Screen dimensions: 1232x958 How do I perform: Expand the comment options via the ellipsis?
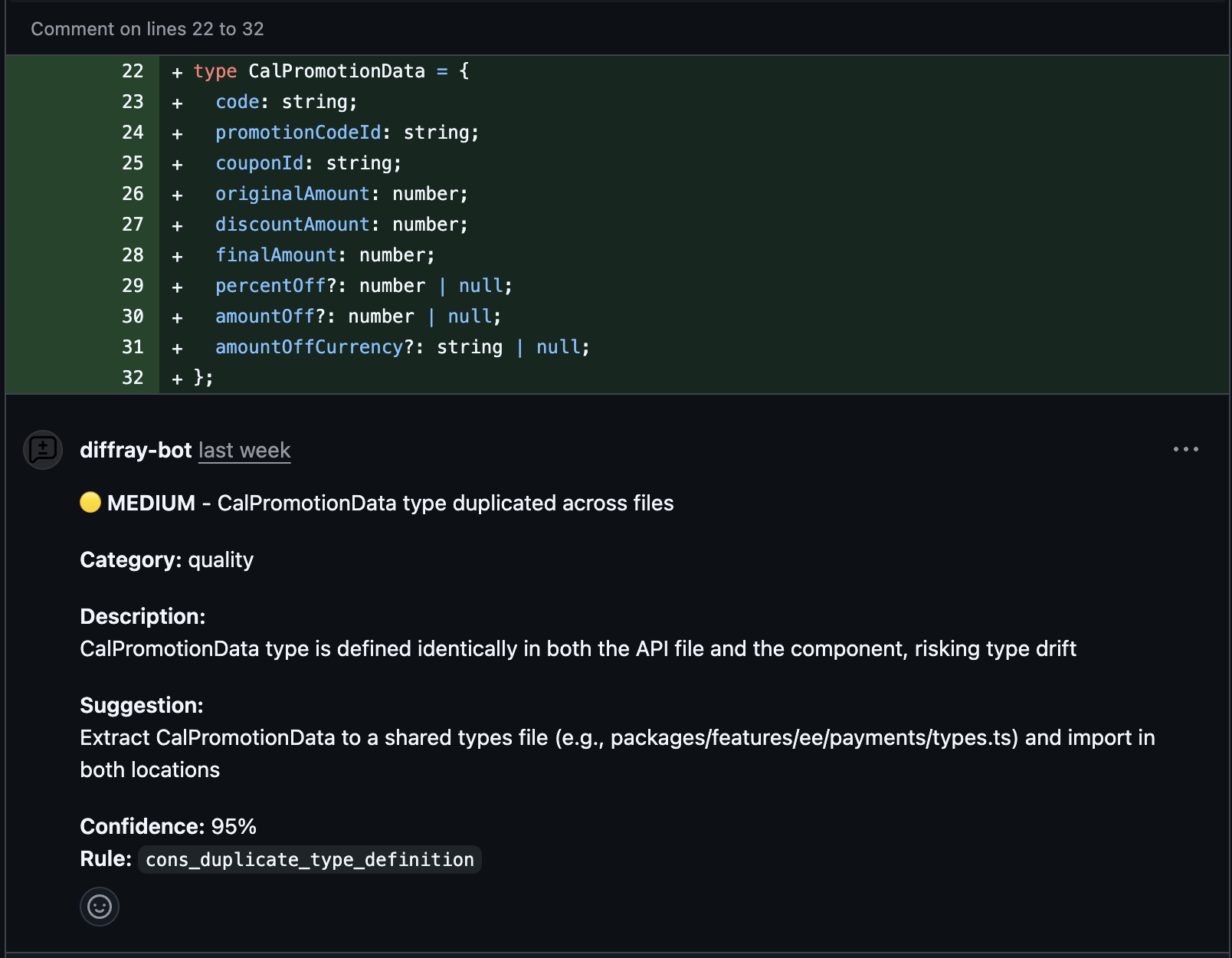coord(1185,450)
